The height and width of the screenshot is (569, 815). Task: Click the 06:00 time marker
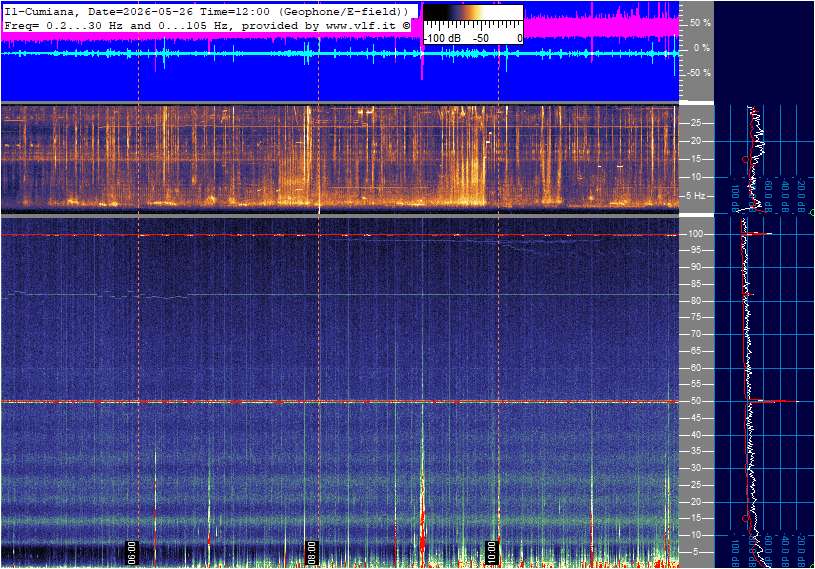coord(132,552)
